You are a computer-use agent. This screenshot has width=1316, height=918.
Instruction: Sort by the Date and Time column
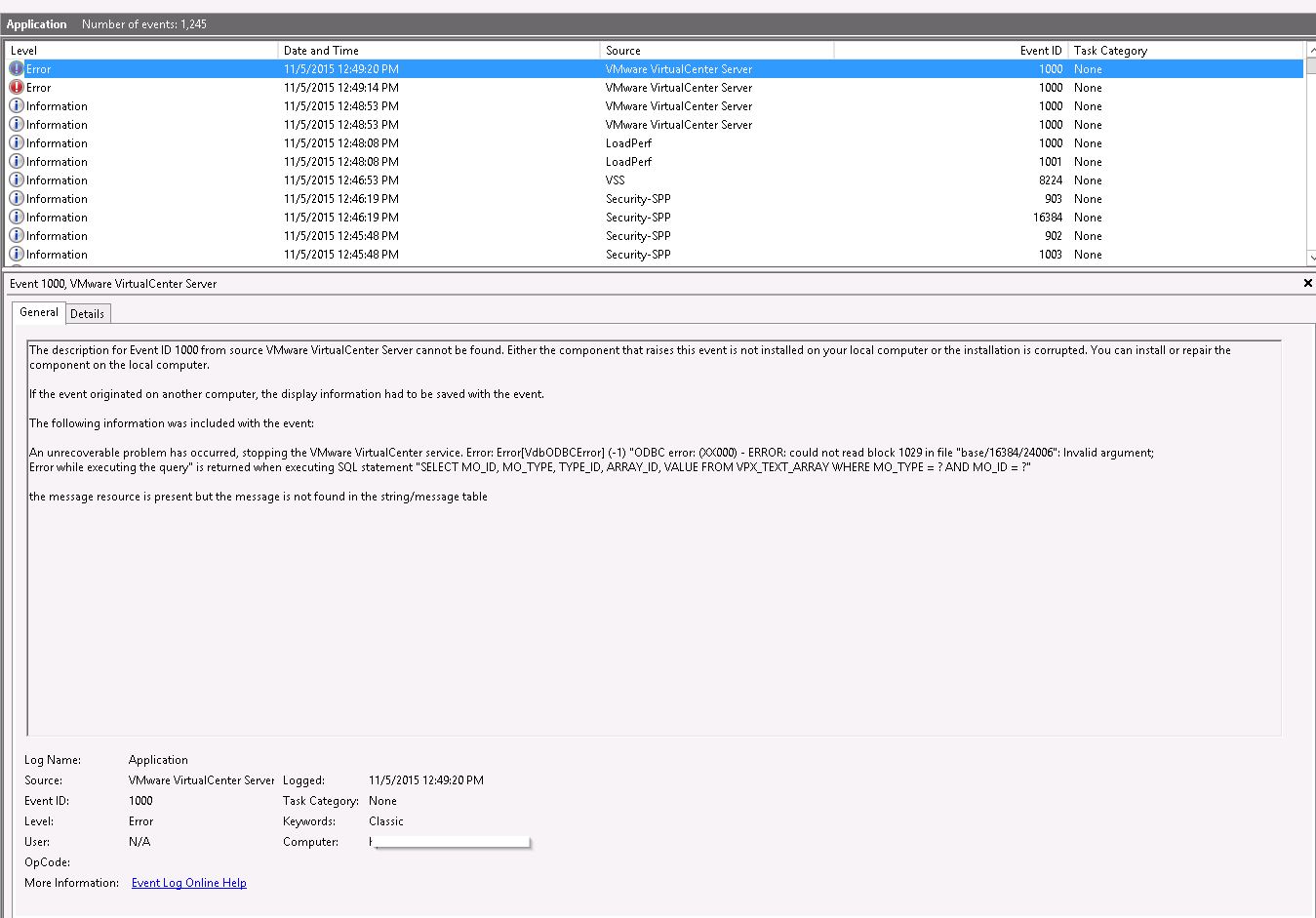tap(439, 51)
